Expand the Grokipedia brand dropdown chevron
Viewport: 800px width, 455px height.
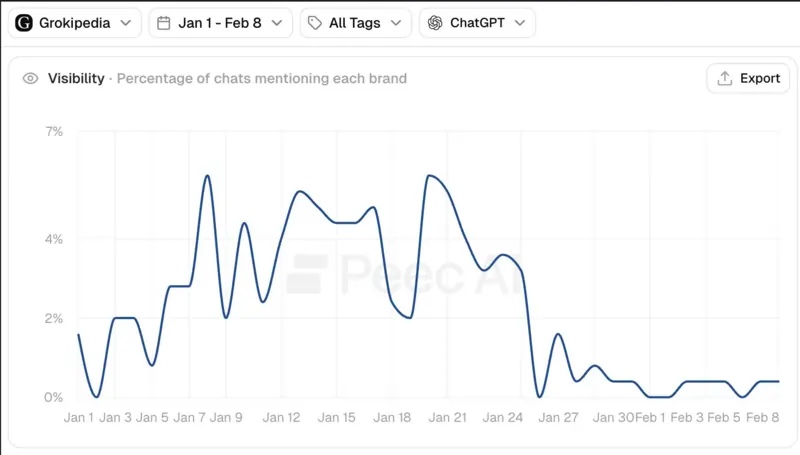tap(124, 23)
